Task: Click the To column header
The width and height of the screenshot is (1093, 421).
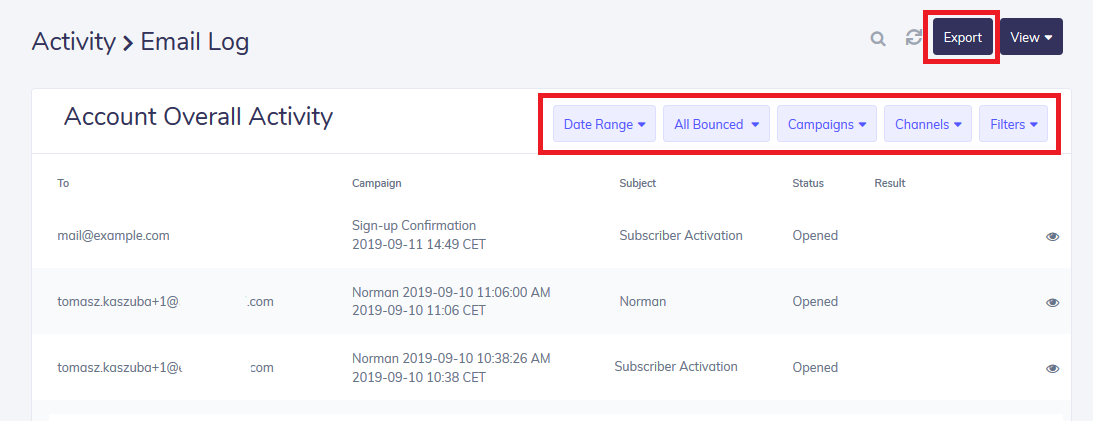Action: (63, 183)
